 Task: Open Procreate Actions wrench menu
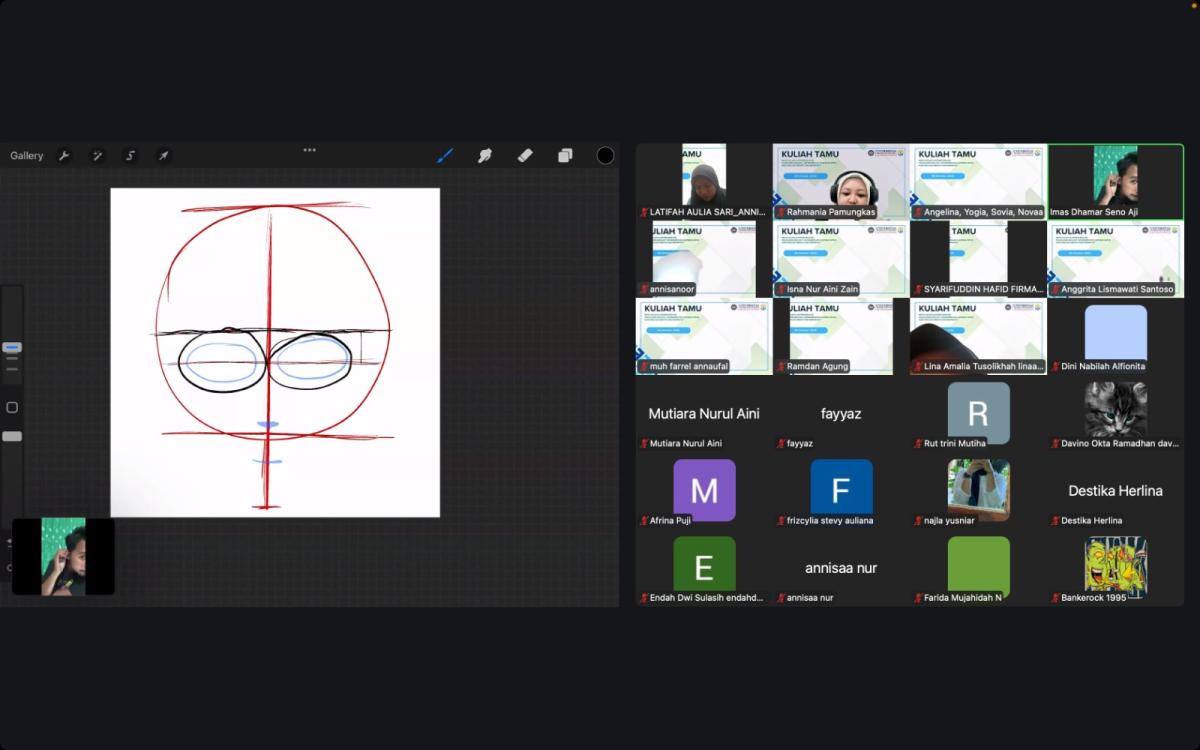pos(64,156)
